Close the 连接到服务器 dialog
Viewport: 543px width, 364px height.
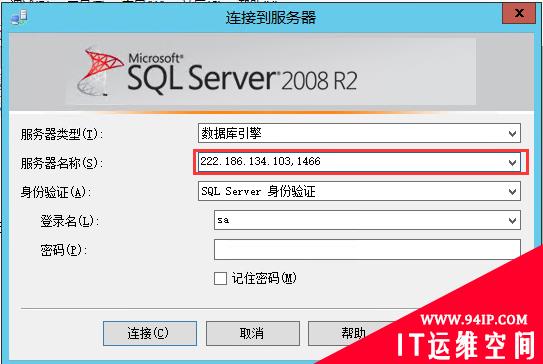pos(519,14)
